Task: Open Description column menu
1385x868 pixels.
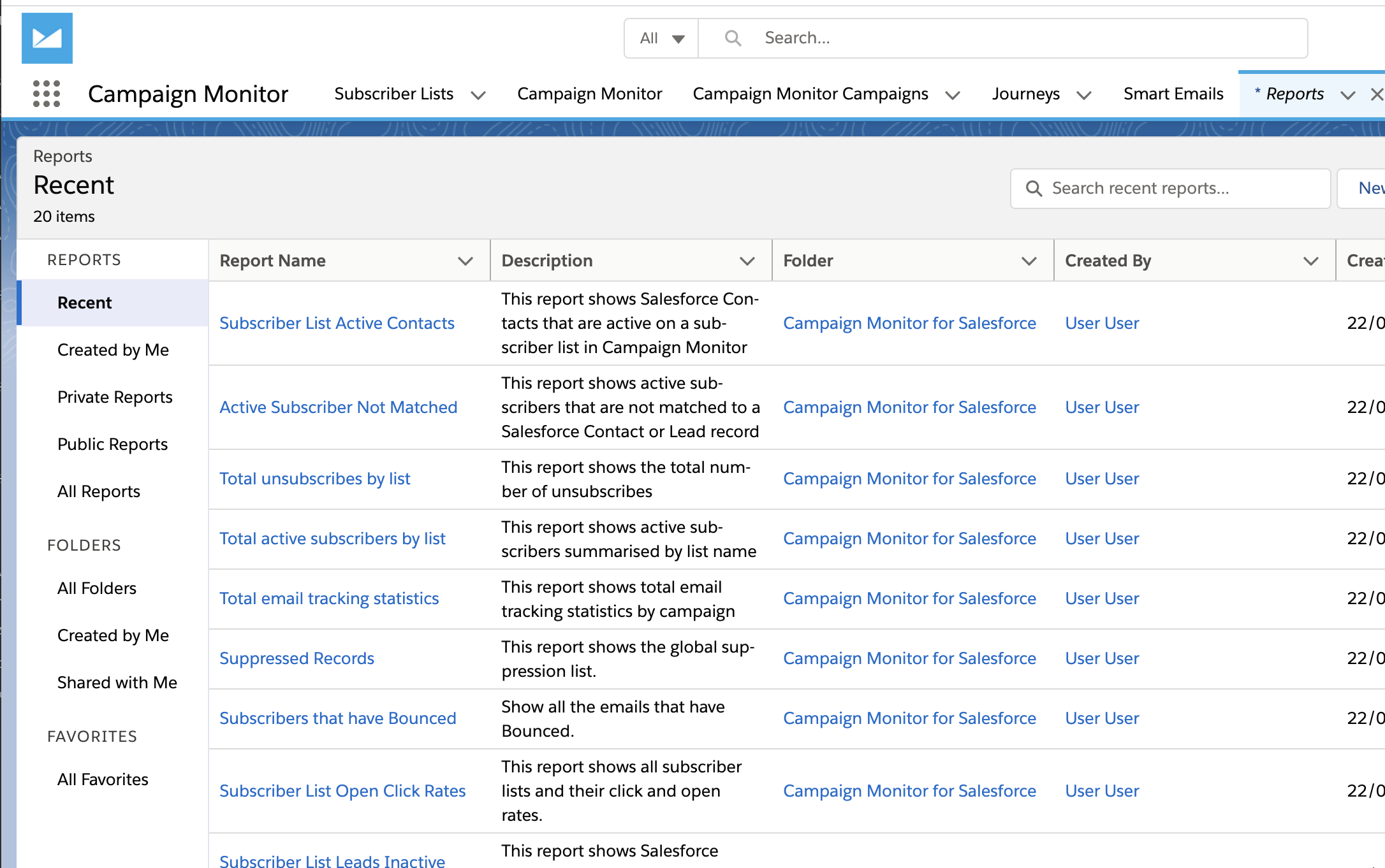Action: [x=747, y=261]
